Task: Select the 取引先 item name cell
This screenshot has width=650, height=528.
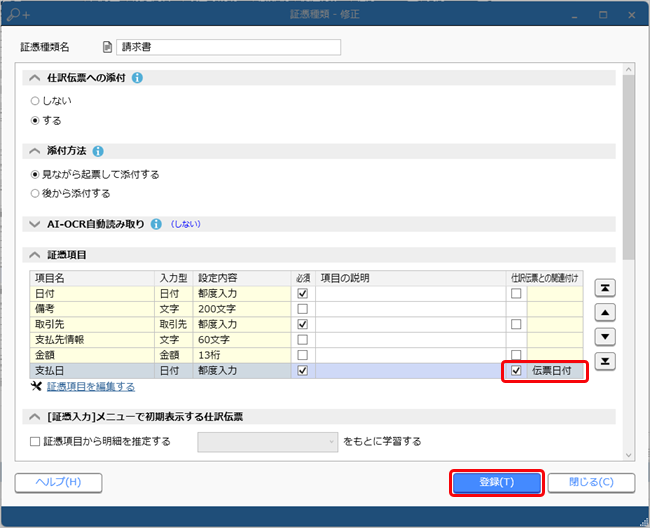Action: click(x=92, y=324)
